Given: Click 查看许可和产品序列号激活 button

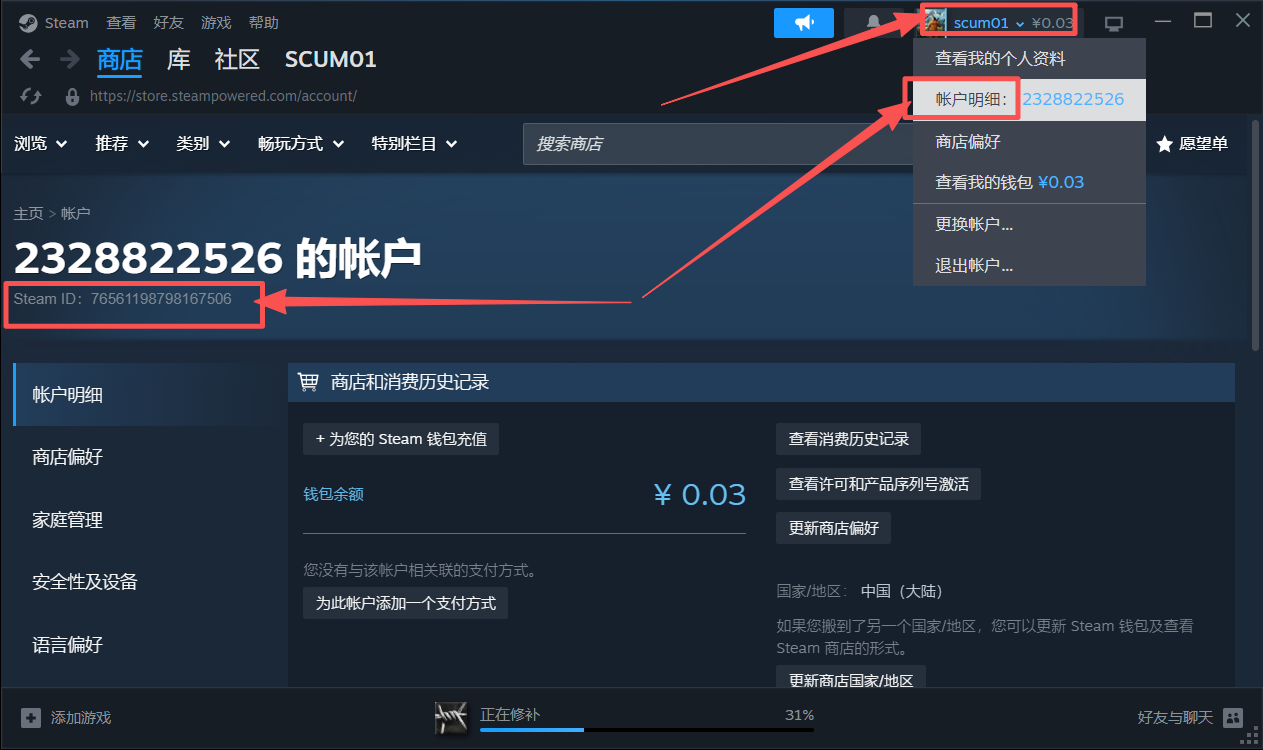Looking at the screenshot, I should pyautogui.click(x=879, y=484).
